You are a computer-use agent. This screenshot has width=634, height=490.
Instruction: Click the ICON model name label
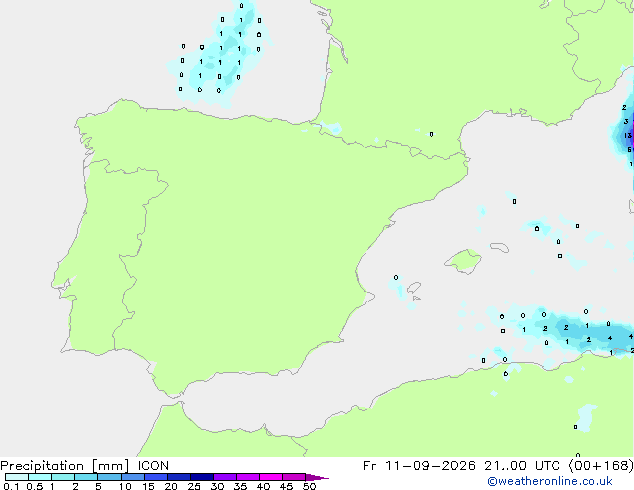[x=153, y=466]
